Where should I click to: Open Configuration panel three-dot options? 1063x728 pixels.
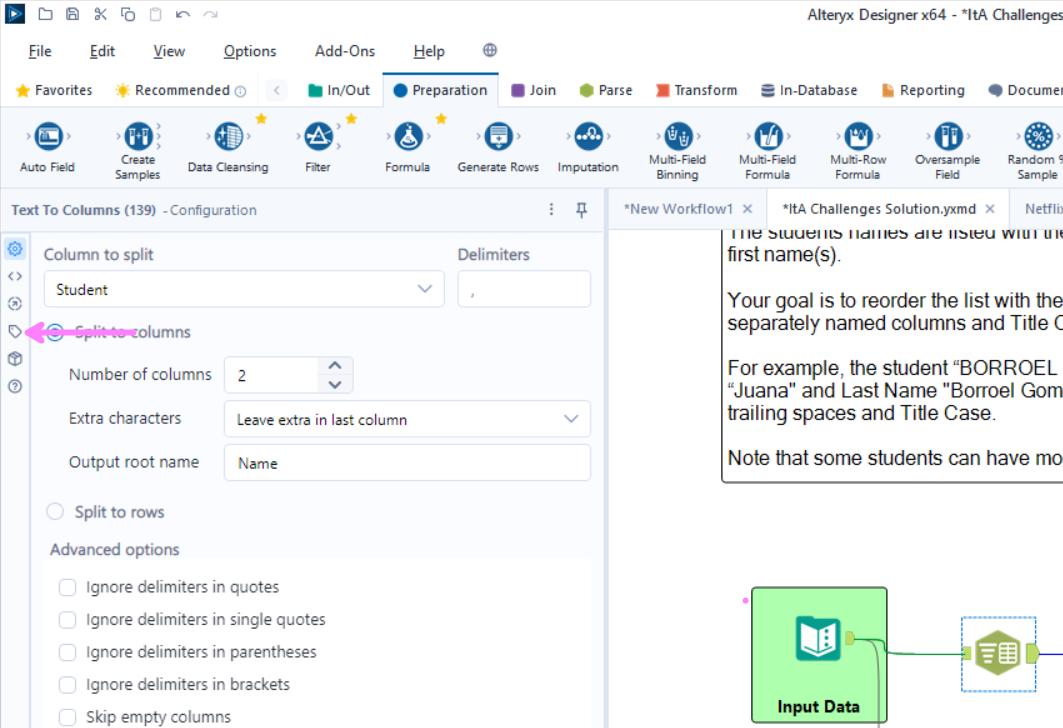(x=551, y=210)
